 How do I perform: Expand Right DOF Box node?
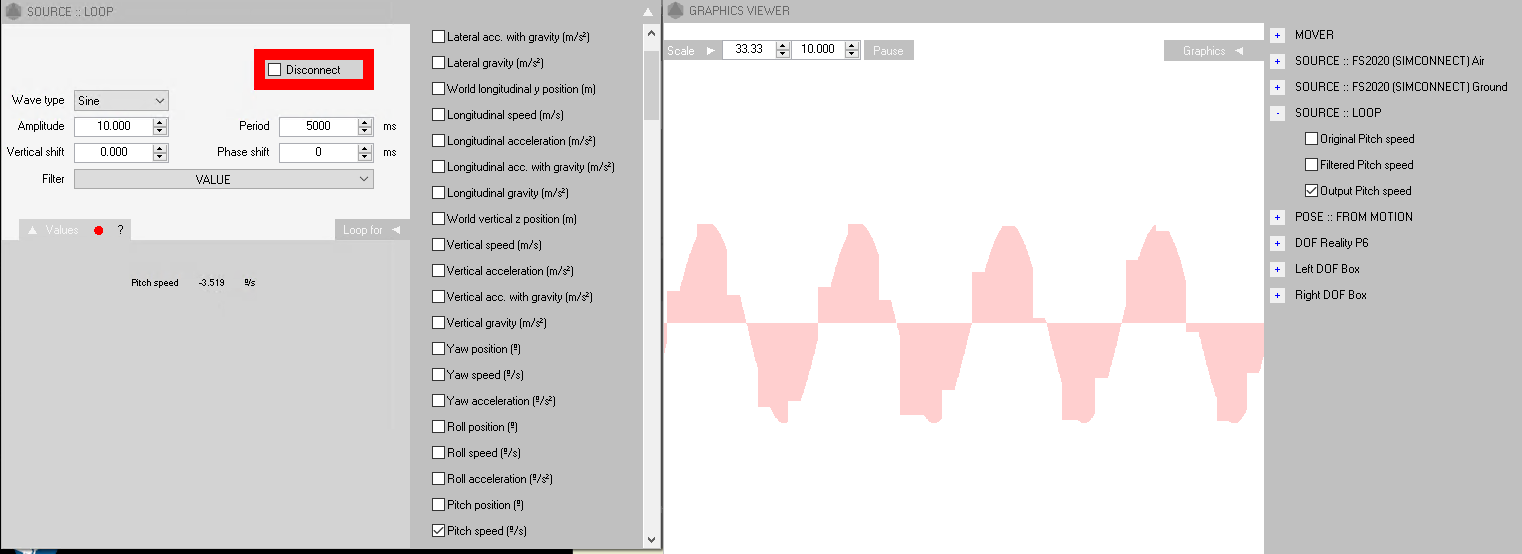(1278, 295)
